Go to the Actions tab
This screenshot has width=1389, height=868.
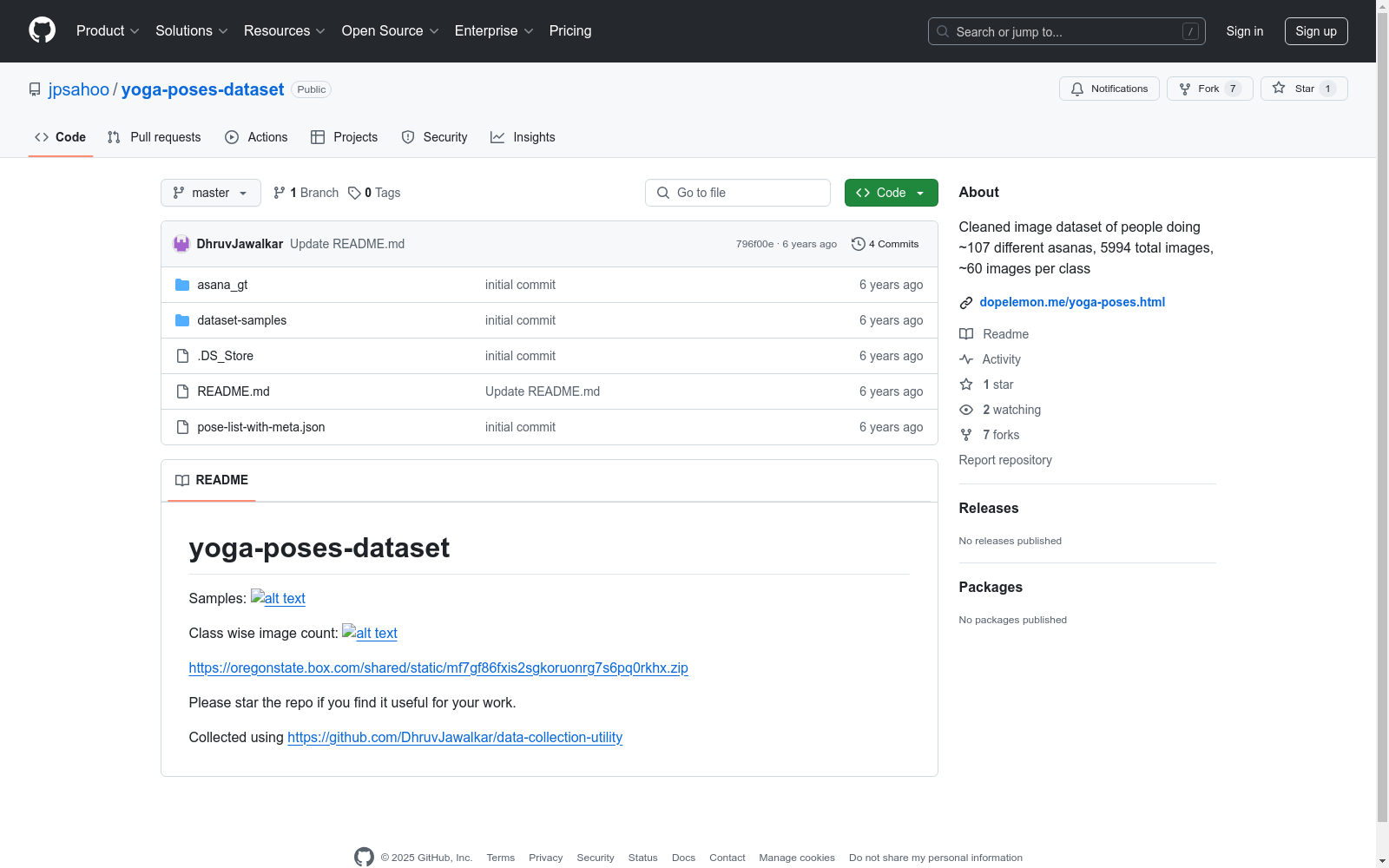[x=256, y=137]
